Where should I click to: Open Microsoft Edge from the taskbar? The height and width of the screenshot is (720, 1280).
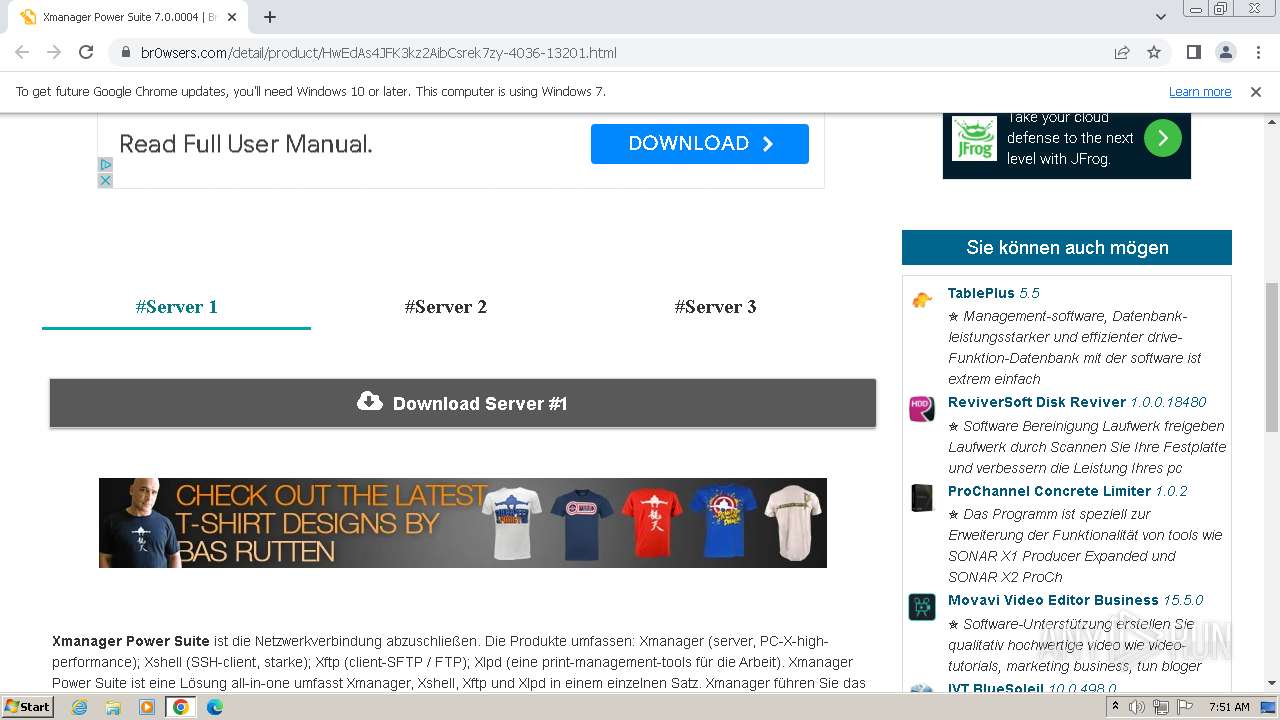[x=214, y=707]
